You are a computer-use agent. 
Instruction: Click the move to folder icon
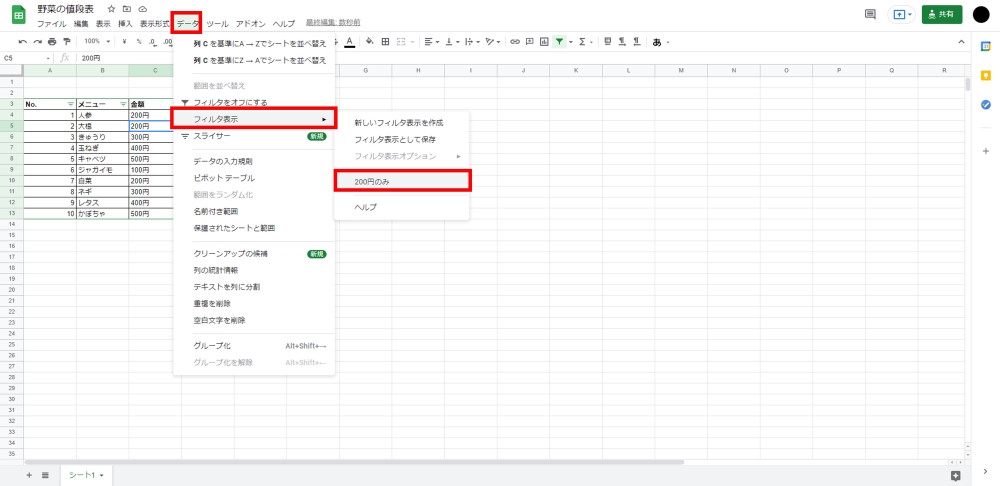coord(127,9)
